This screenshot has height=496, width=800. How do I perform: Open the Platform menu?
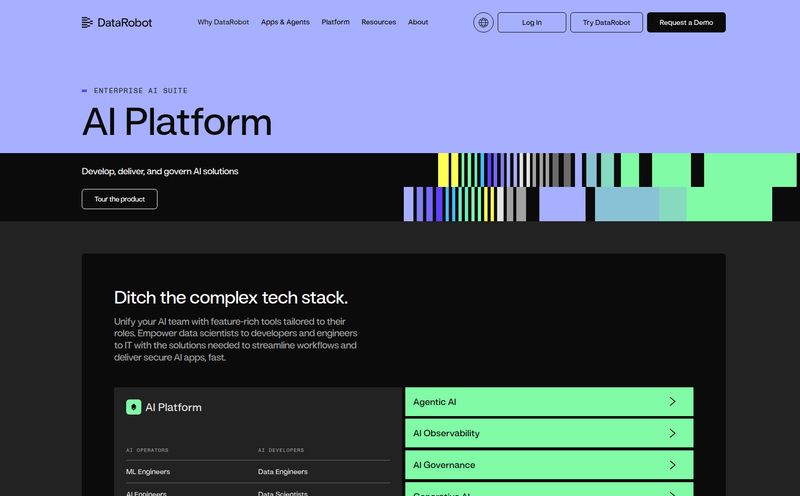click(x=335, y=22)
